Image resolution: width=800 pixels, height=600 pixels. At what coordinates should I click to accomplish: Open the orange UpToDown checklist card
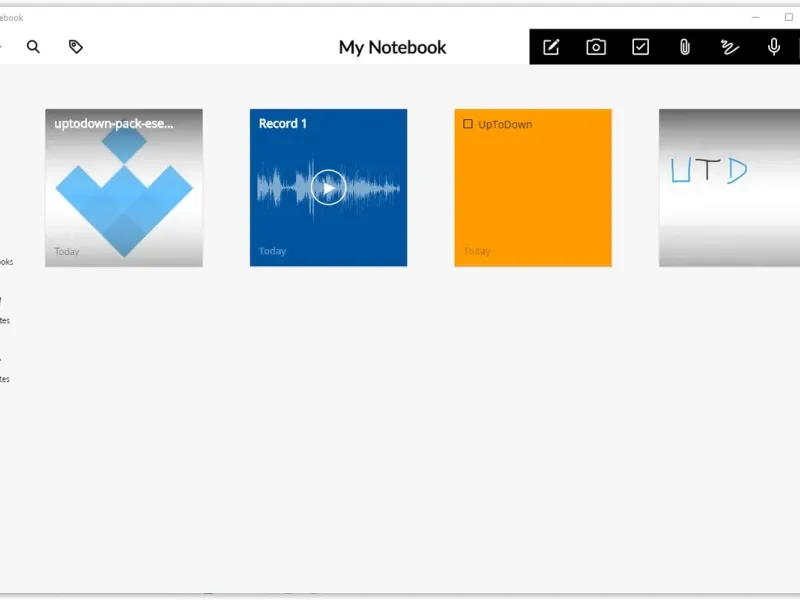533,200
